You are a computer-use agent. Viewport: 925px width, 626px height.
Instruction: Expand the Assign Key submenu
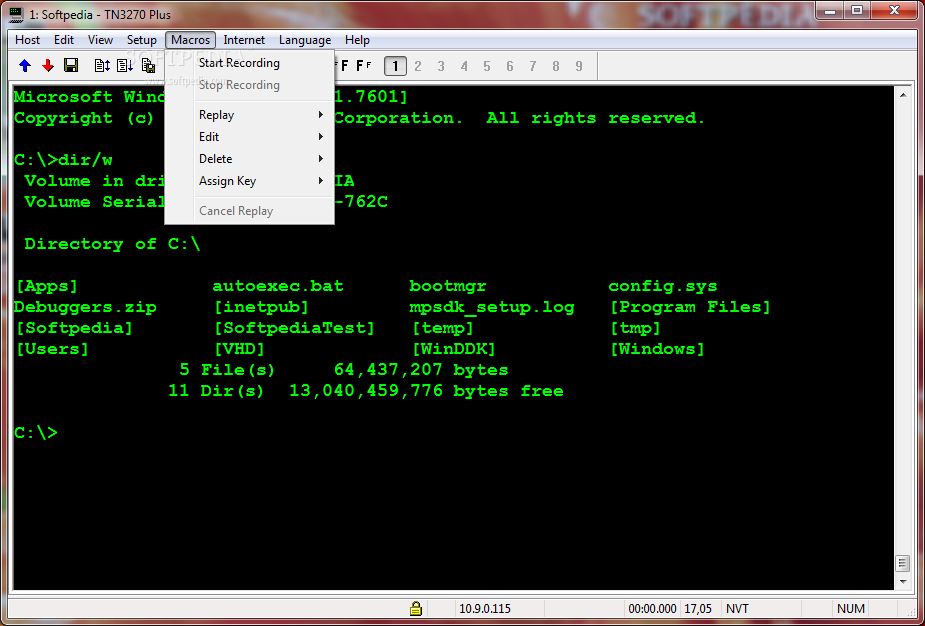click(250, 181)
